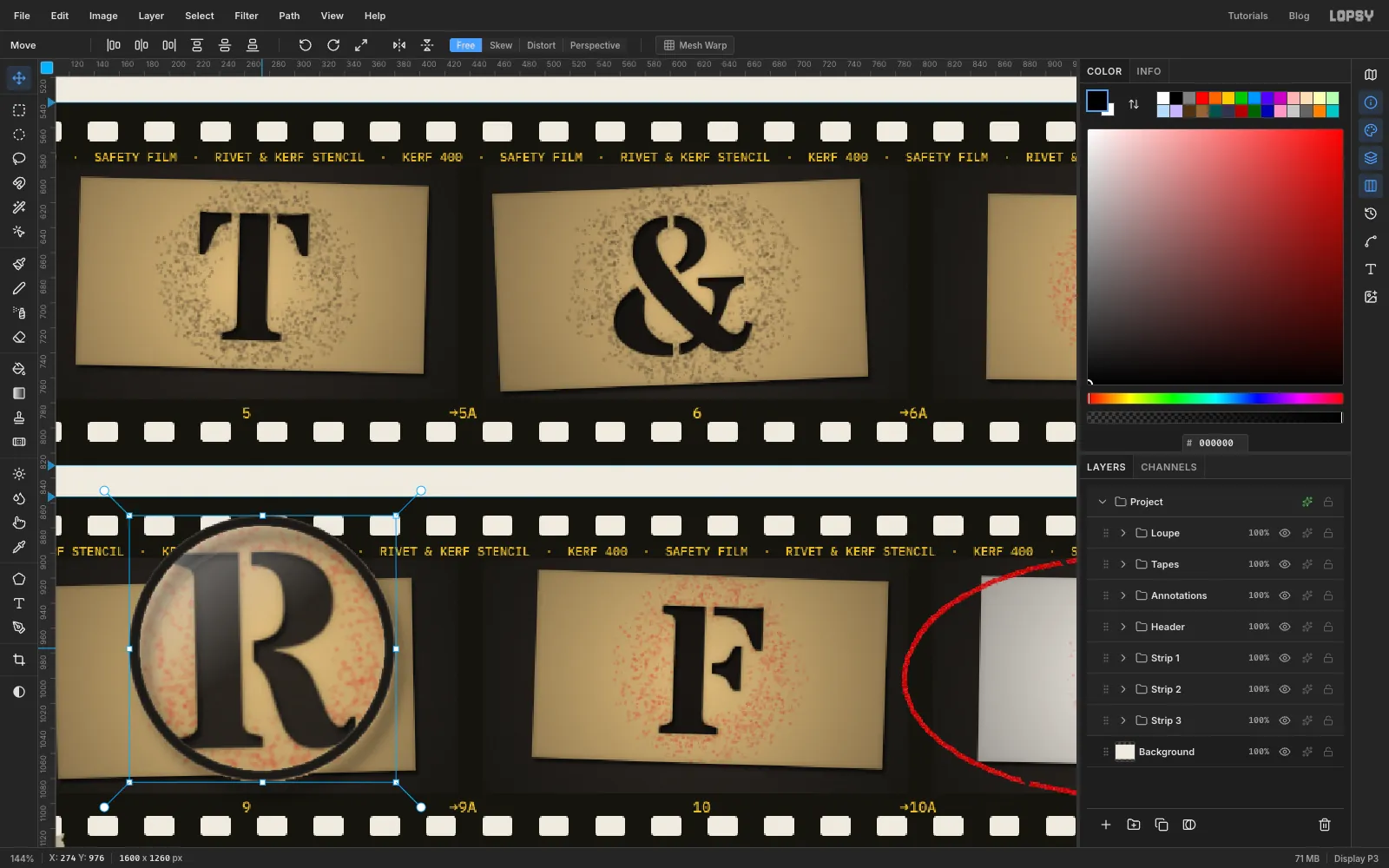The height and width of the screenshot is (868, 1389).
Task: Swap foreground and background colors
Action: [x=1133, y=104]
